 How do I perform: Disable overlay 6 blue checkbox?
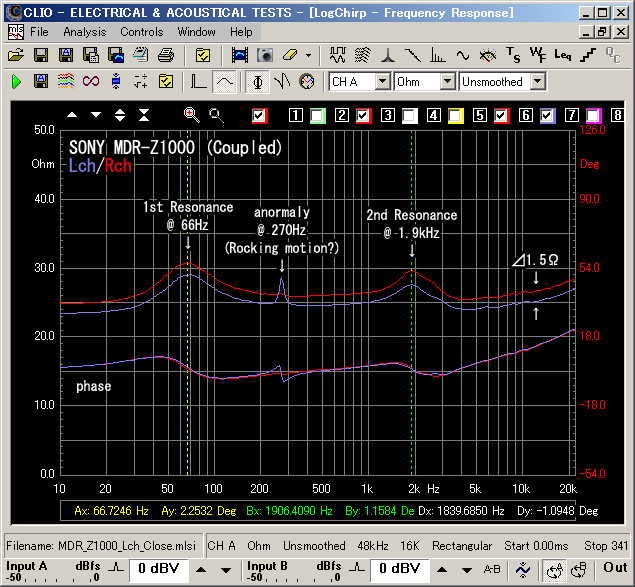click(548, 116)
